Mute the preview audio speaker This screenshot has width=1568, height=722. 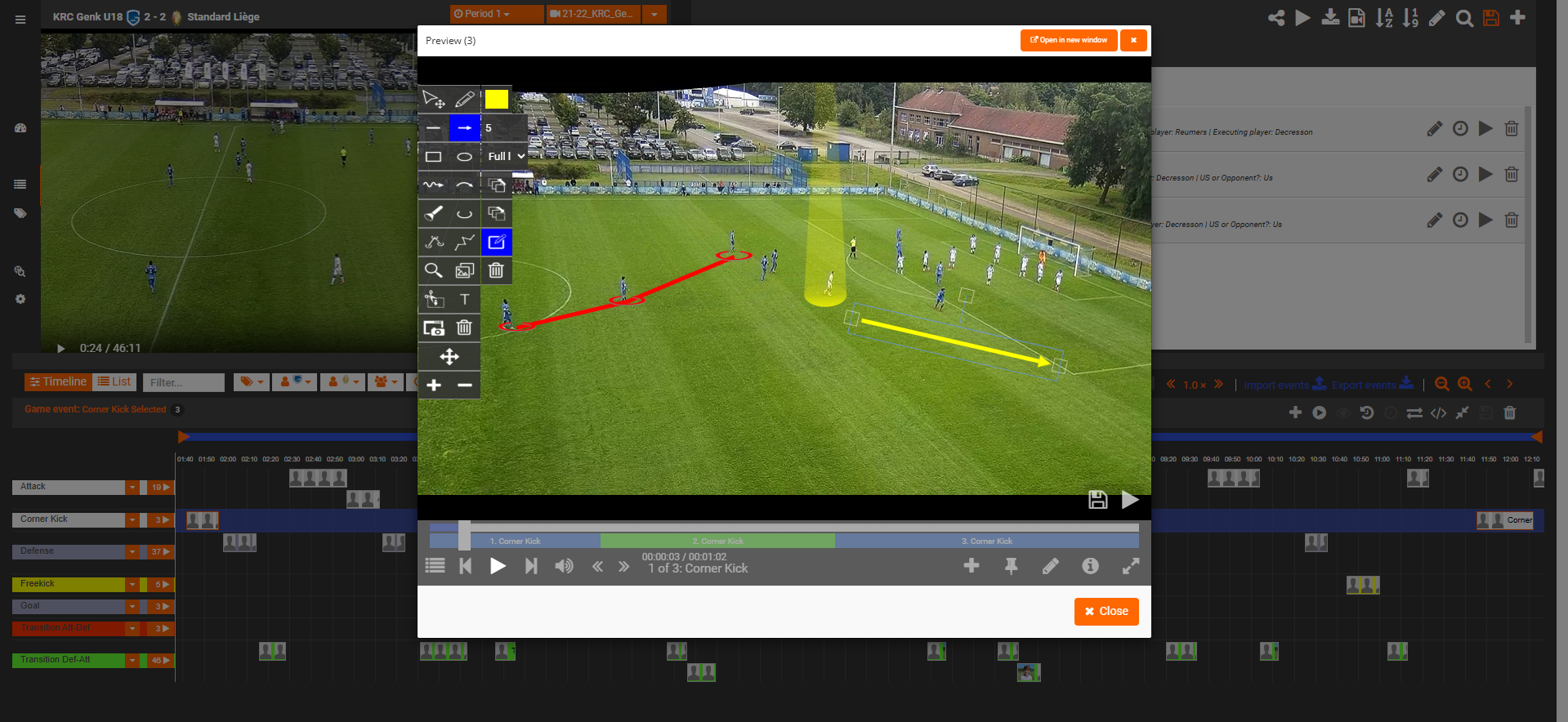564,566
